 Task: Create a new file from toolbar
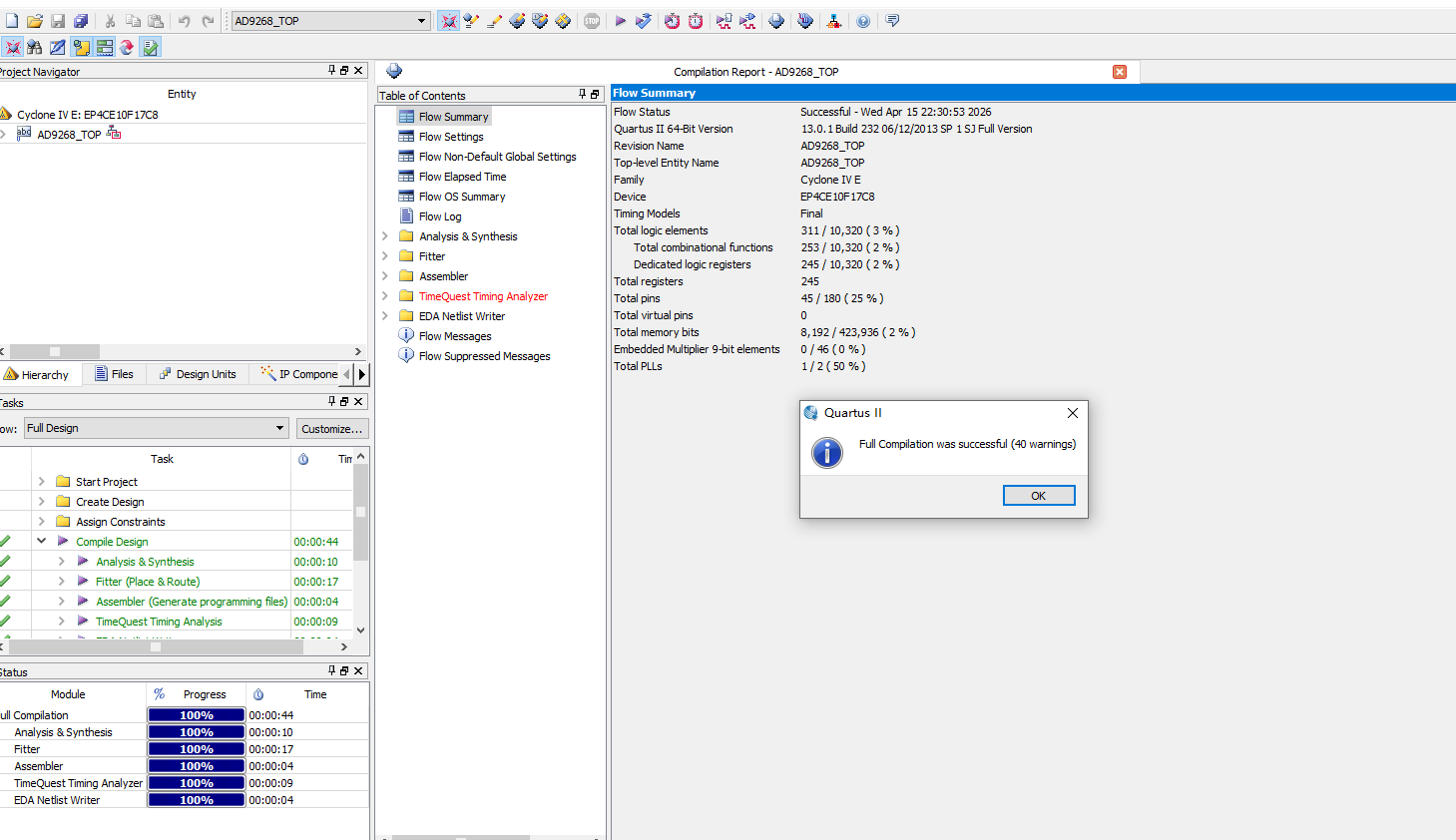tap(12, 21)
